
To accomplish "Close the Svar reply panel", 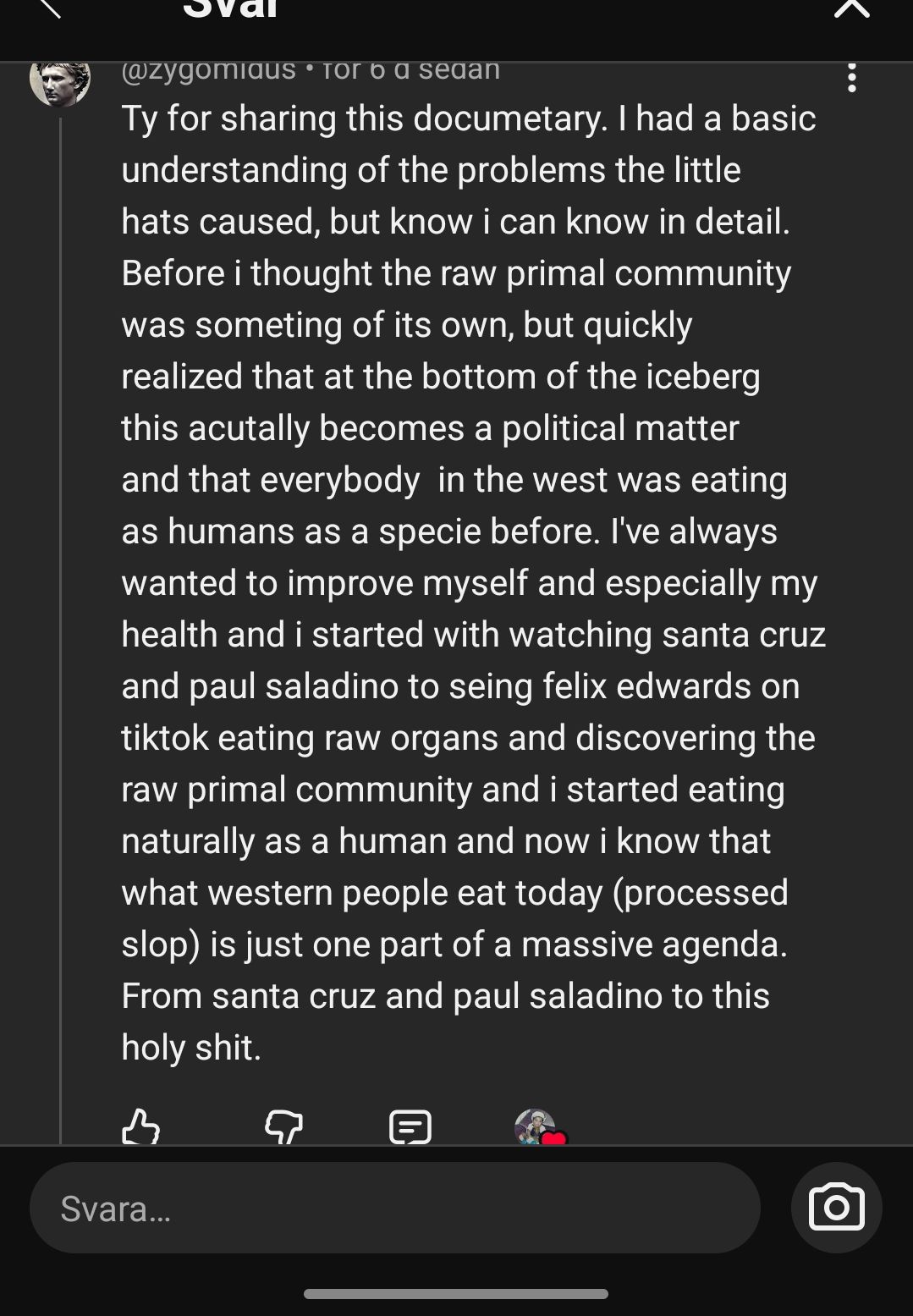I will coord(851,8).
